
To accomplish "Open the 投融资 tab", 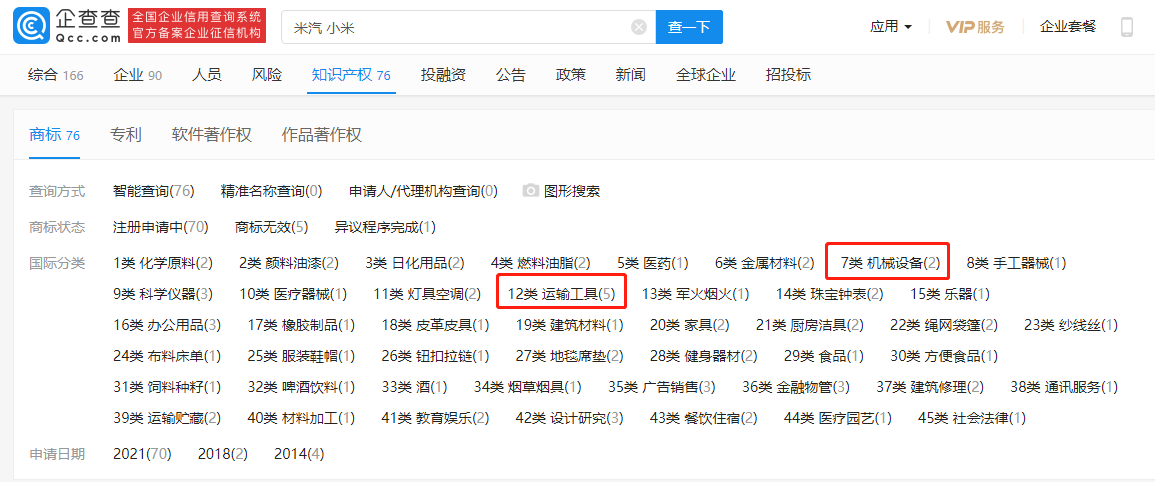I will tap(443, 74).
